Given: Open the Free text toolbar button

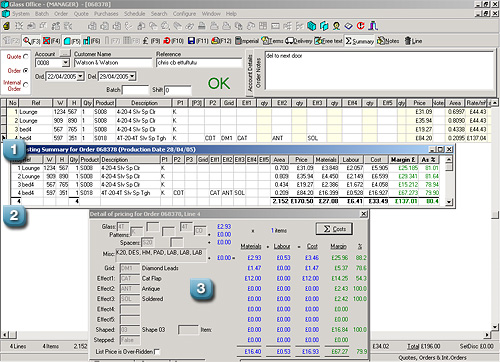Looking at the screenshot, I should [328, 41].
